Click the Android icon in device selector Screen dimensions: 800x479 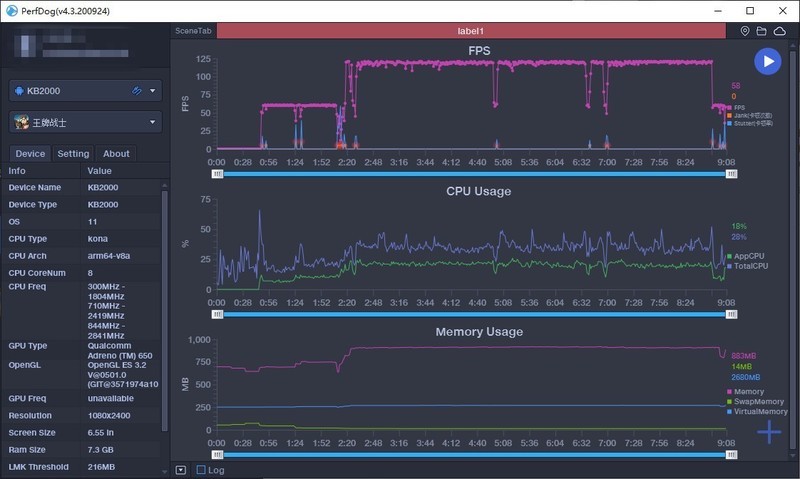[x=20, y=91]
